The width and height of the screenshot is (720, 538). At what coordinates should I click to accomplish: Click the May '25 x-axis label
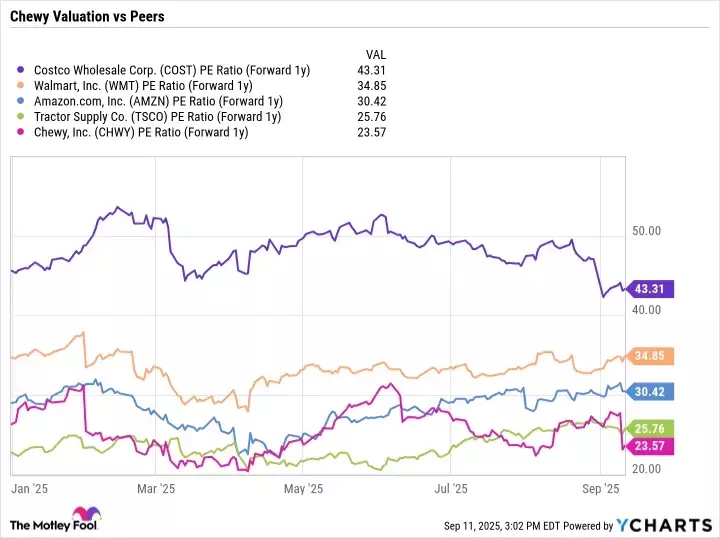coord(304,490)
